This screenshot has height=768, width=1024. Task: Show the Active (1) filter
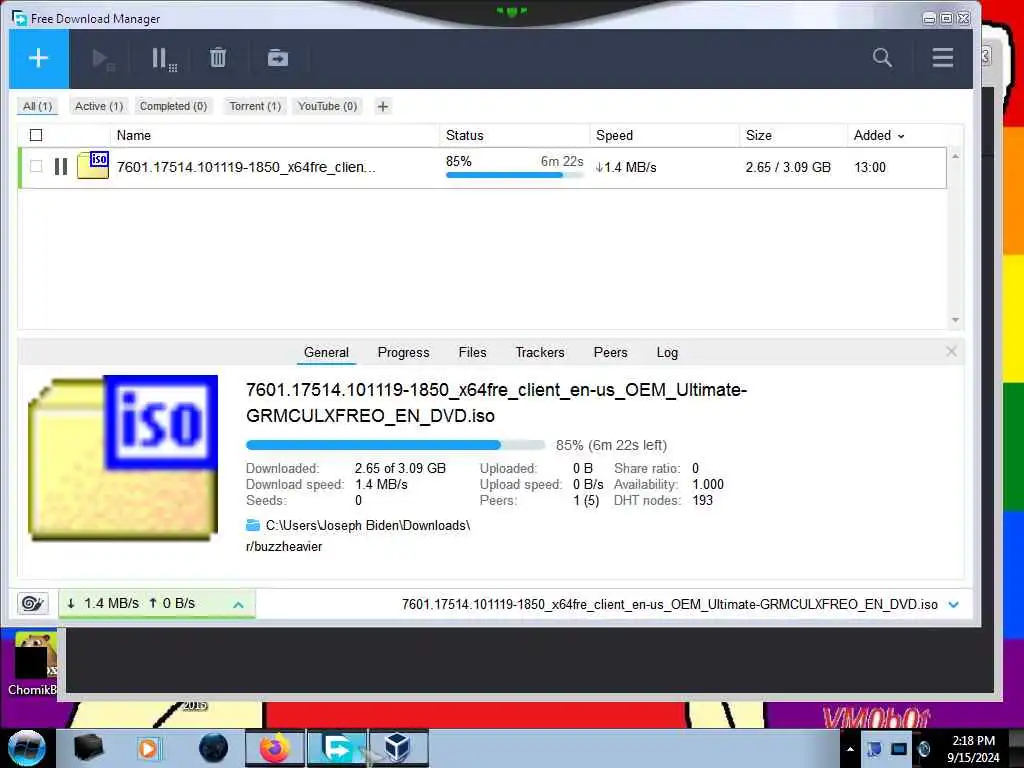coord(99,106)
